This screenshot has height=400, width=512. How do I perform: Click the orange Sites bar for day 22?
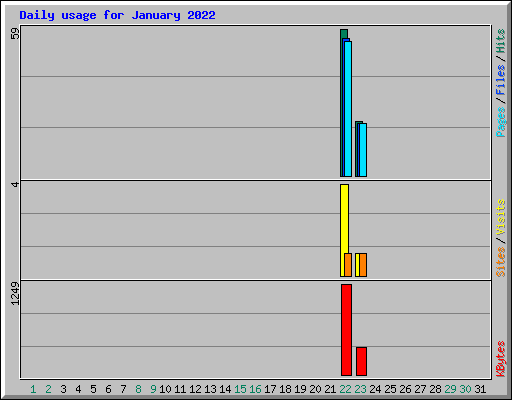click(x=348, y=265)
